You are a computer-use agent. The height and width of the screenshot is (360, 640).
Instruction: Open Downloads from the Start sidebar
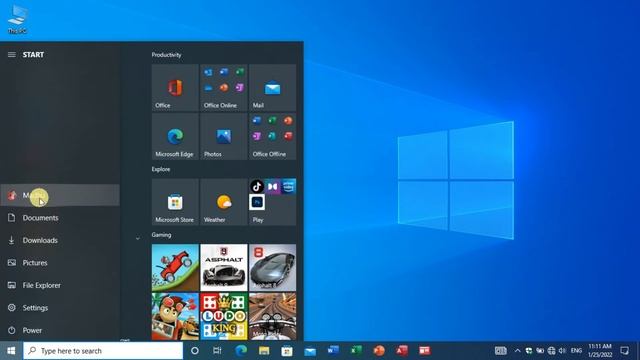coord(60,240)
